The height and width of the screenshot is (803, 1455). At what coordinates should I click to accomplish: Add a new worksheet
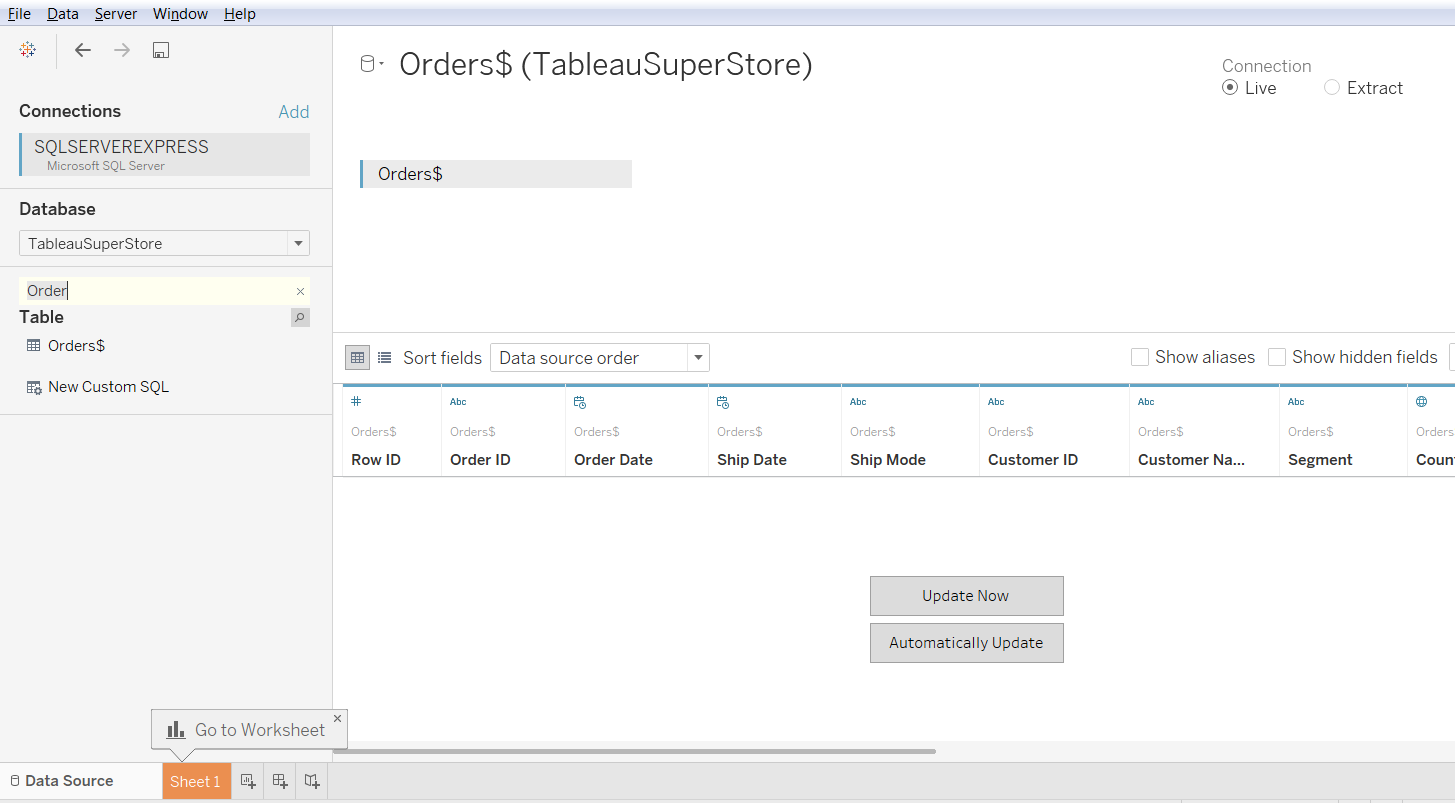[248, 781]
